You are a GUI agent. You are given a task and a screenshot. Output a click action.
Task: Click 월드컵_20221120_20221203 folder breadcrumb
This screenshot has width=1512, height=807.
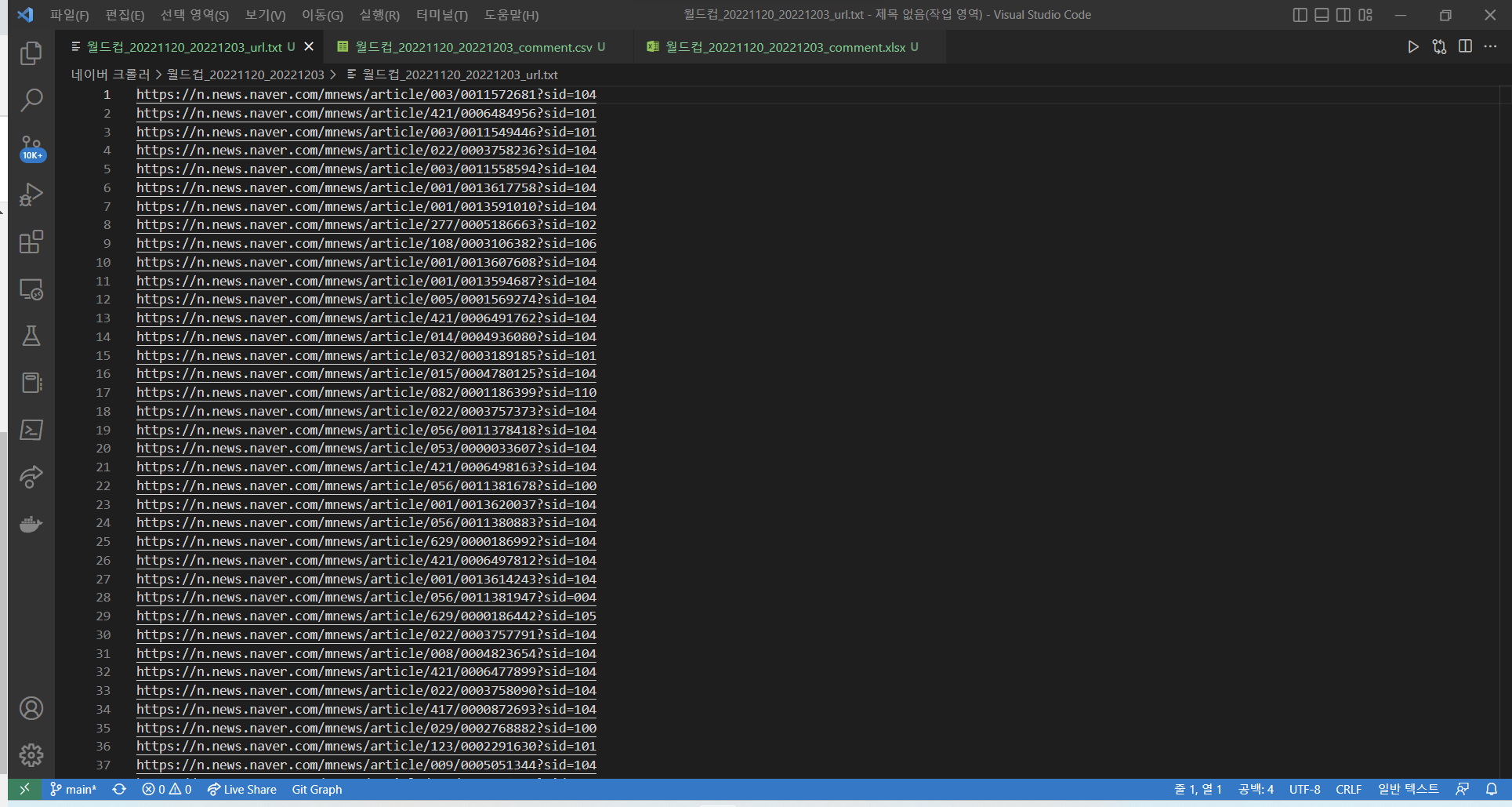(x=245, y=75)
